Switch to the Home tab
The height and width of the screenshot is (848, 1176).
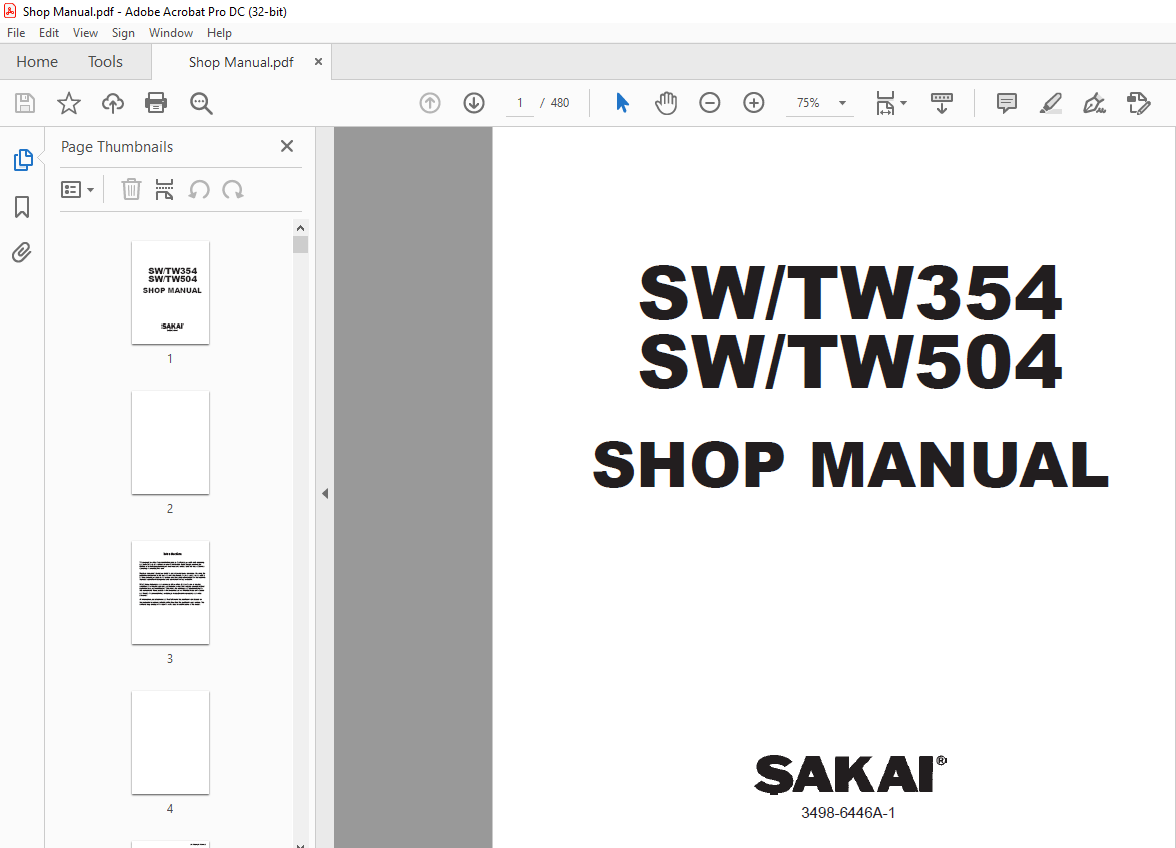(x=37, y=61)
